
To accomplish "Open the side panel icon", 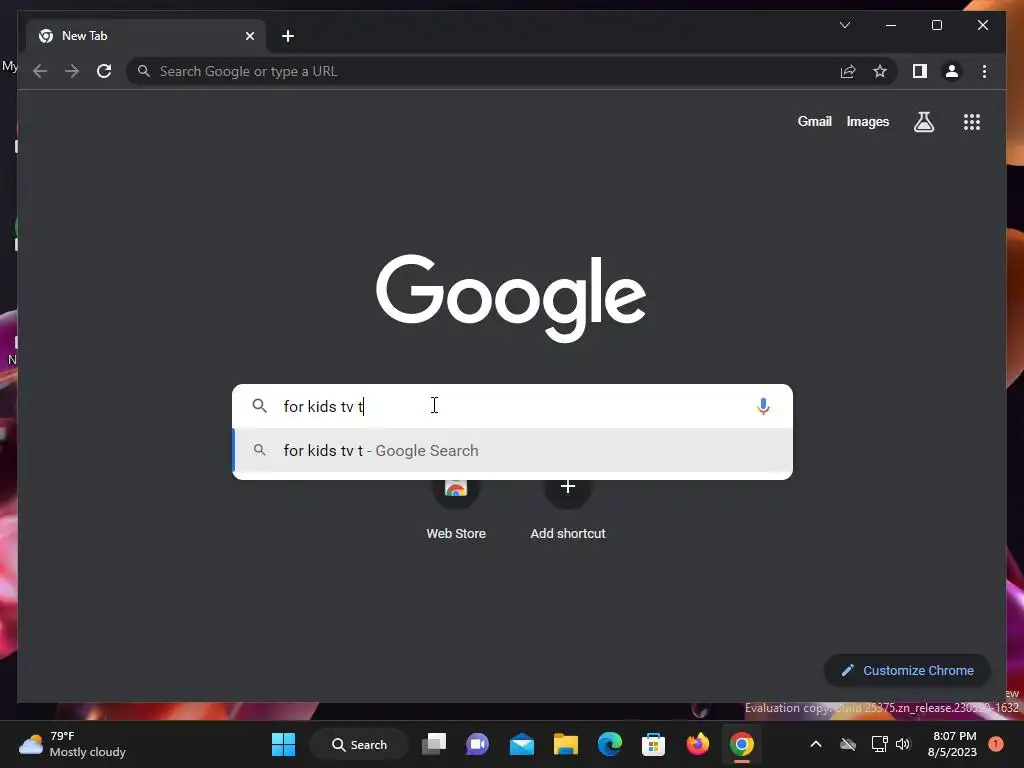I will coord(920,71).
